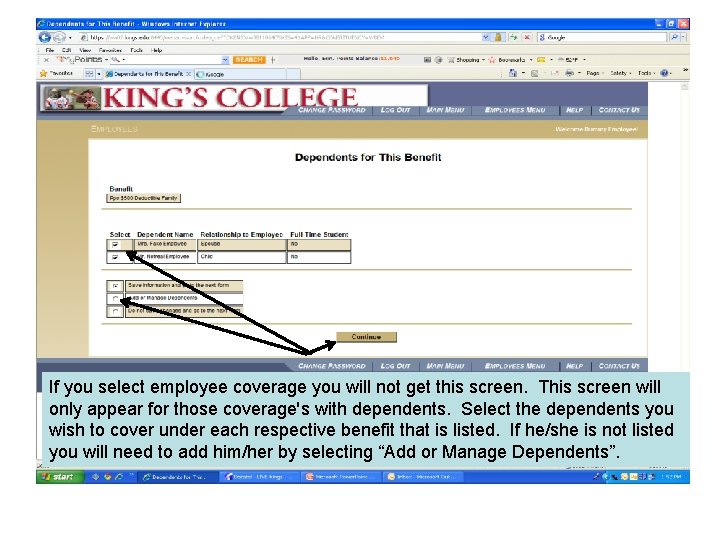Viewport: 720px width, 540px height.
Task: Select Save information and go to next form
Action: tap(115, 286)
